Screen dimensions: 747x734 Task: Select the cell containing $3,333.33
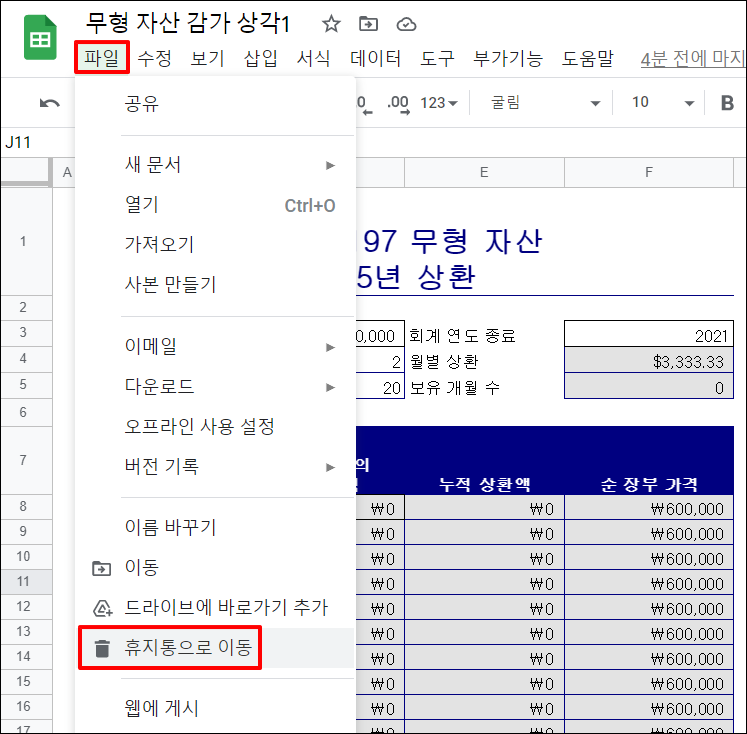point(648,362)
